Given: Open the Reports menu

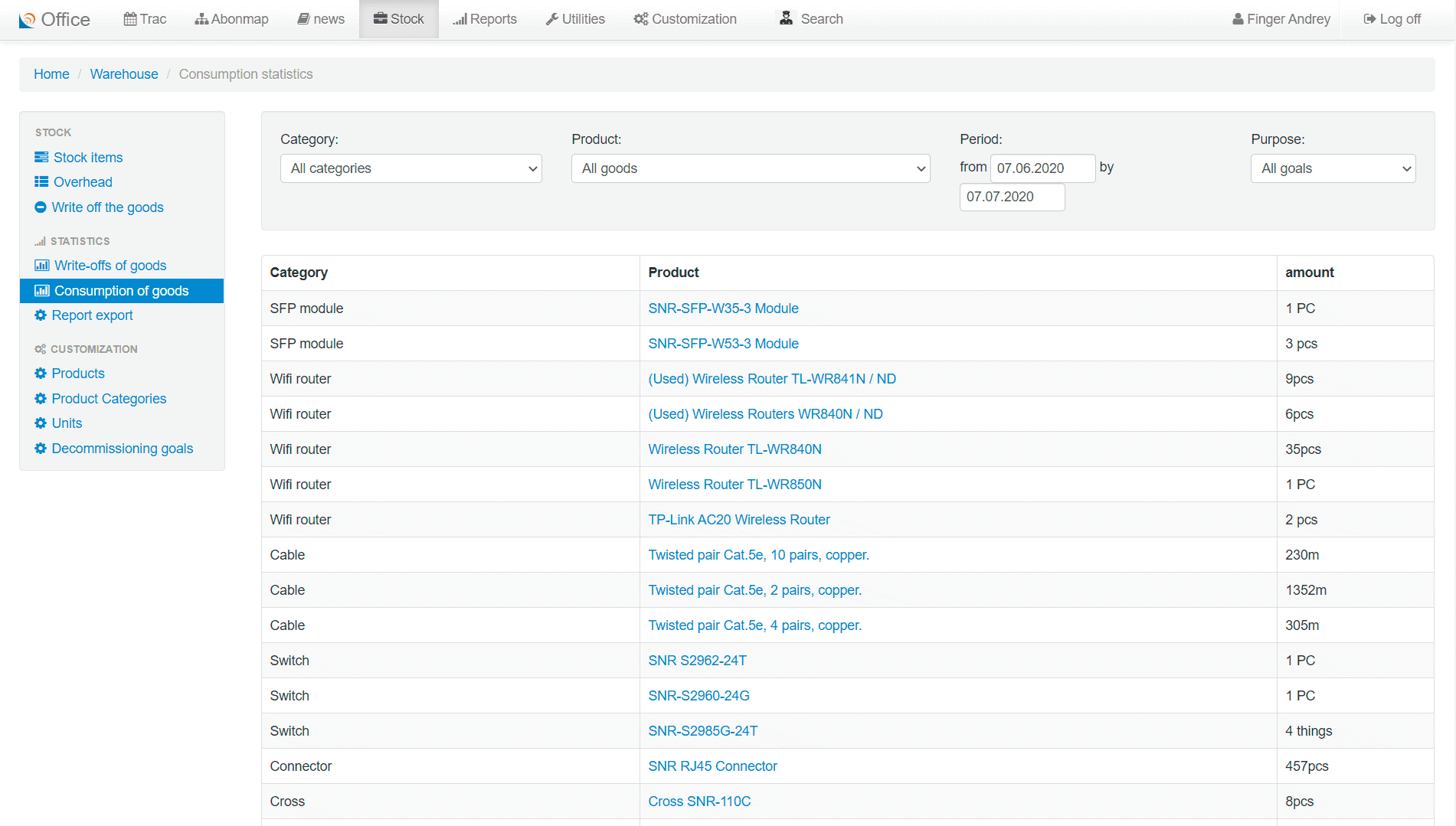Looking at the screenshot, I should pos(485,19).
